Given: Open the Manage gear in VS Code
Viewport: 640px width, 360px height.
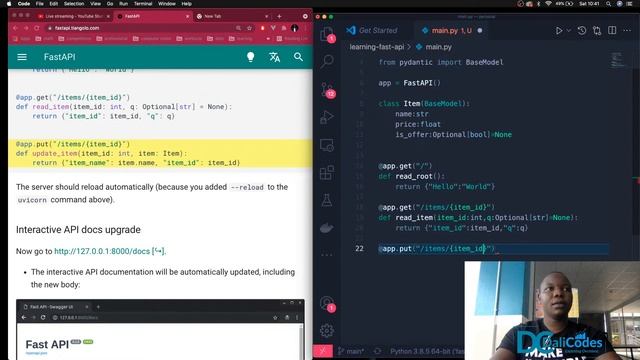Looking at the screenshot, I should (x=327, y=330).
